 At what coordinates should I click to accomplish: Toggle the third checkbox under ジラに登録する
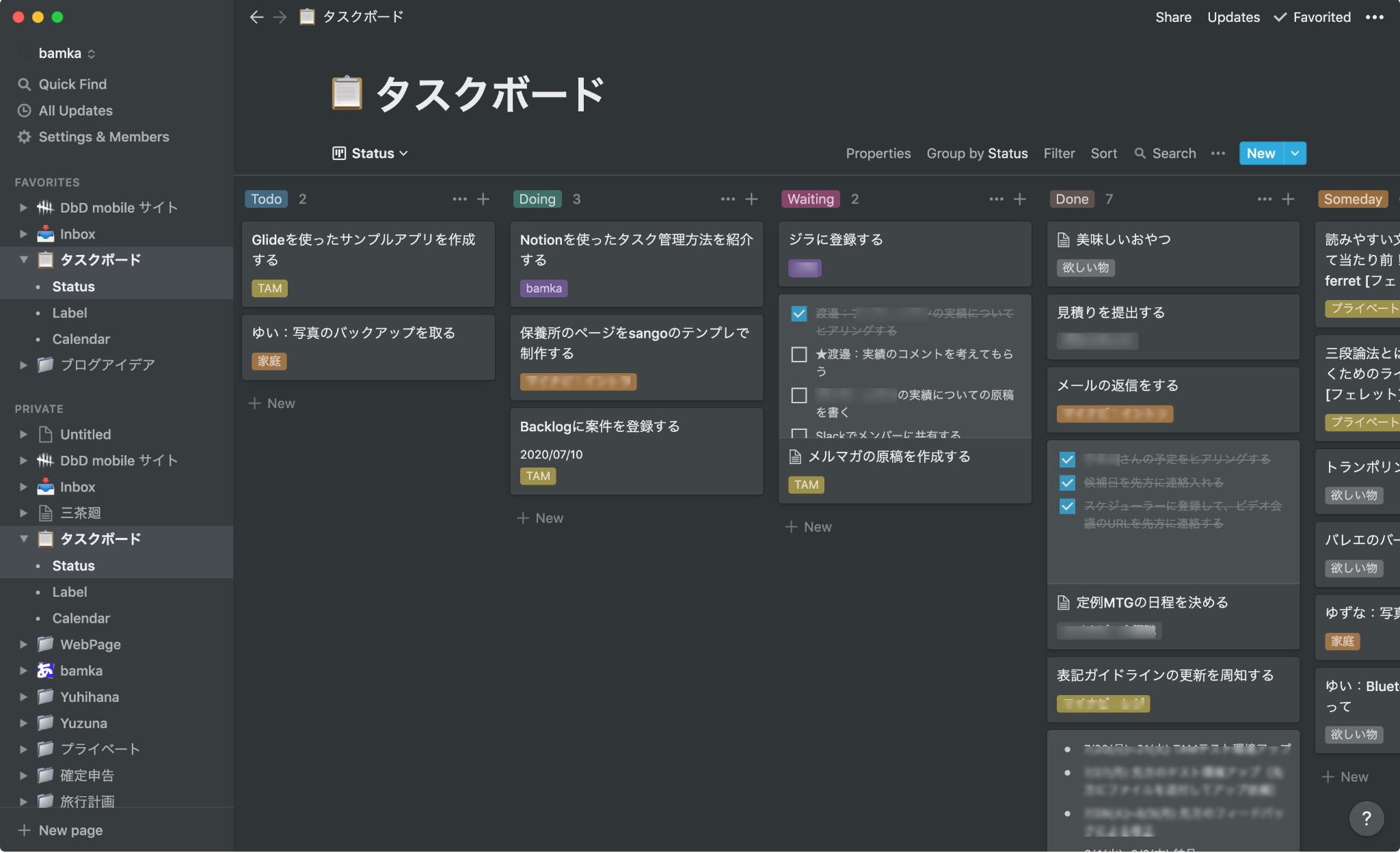coord(799,396)
